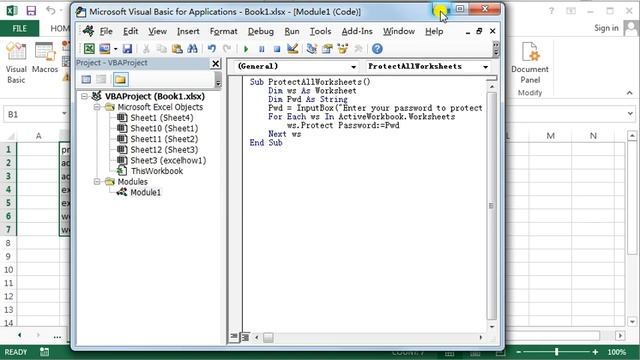
Task: Click the Excel zoom slider handle
Action: click(x=556, y=352)
